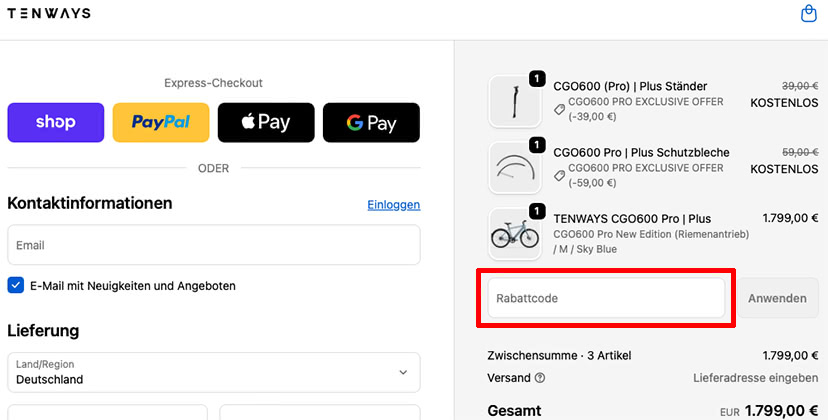828x420 pixels.
Task: Click discount tag icon under Plus Schutzbleche
Action: coord(559,175)
